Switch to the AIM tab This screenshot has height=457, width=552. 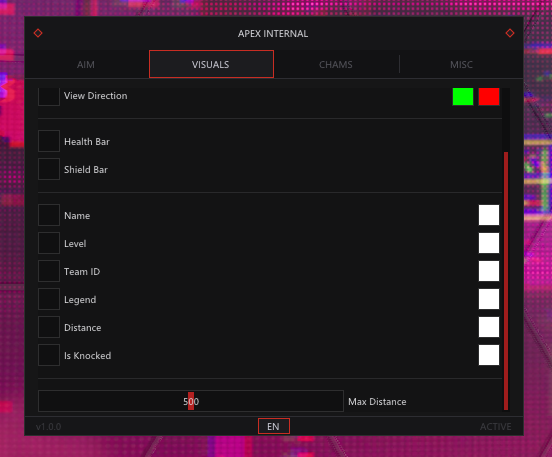(x=86, y=64)
